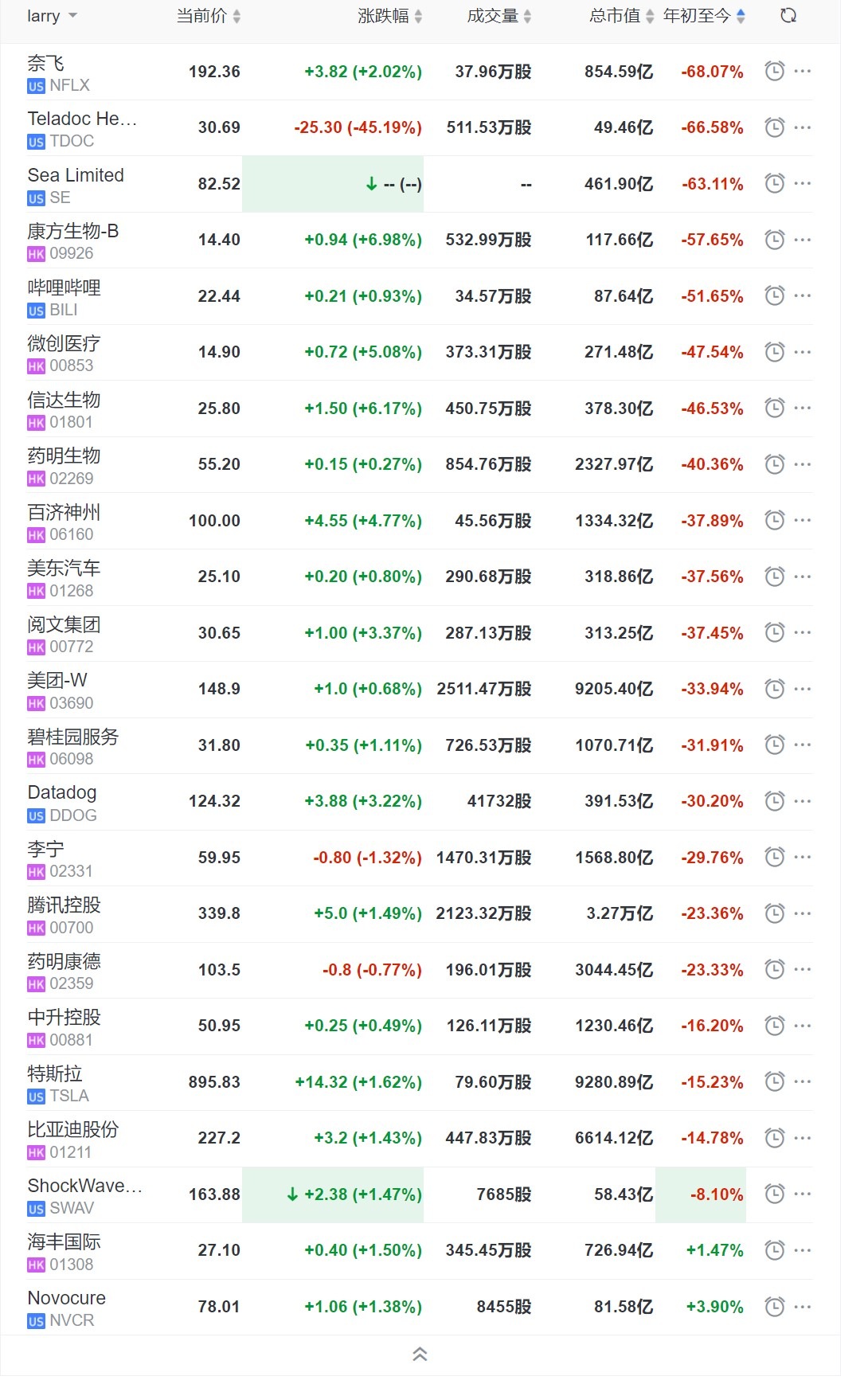868x1384 pixels.
Task: Set alert clock for 腾讯控股 row
Action: 774,913
